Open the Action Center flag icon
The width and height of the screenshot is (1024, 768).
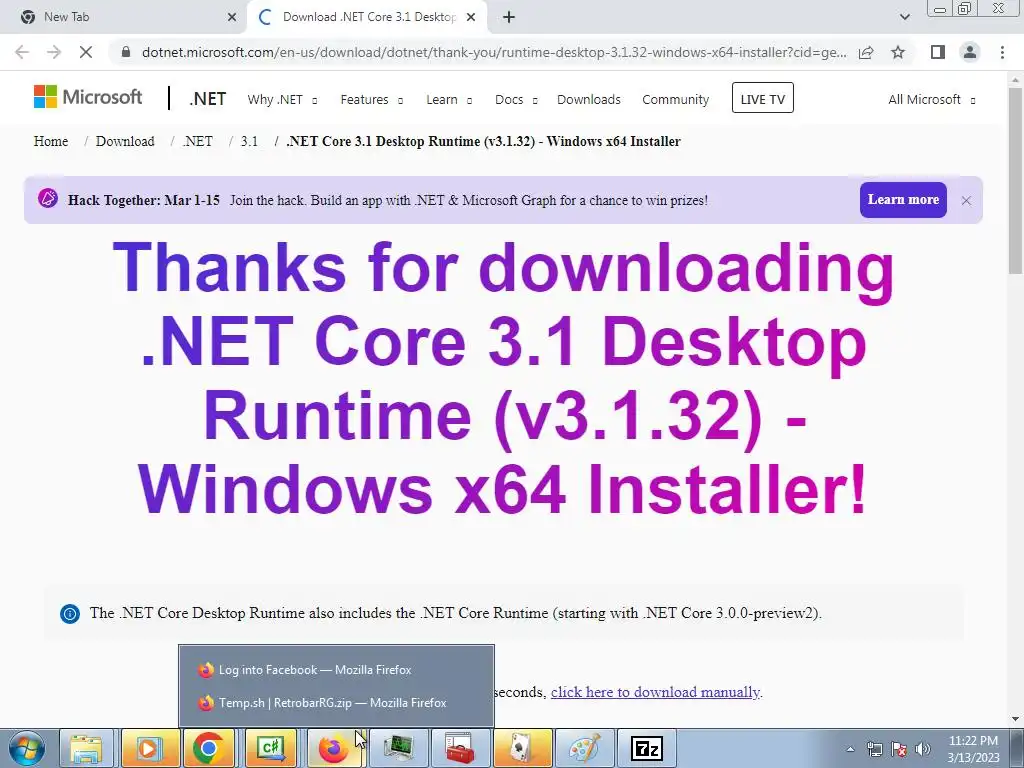(899, 749)
